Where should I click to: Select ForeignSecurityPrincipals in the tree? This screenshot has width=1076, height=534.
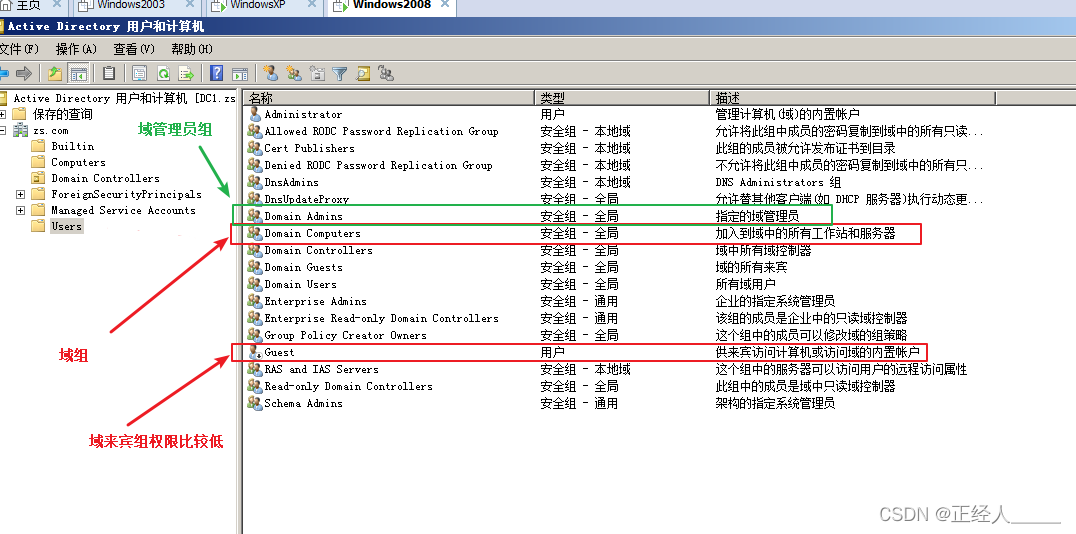pyautogui.click(x=126, y=194)
